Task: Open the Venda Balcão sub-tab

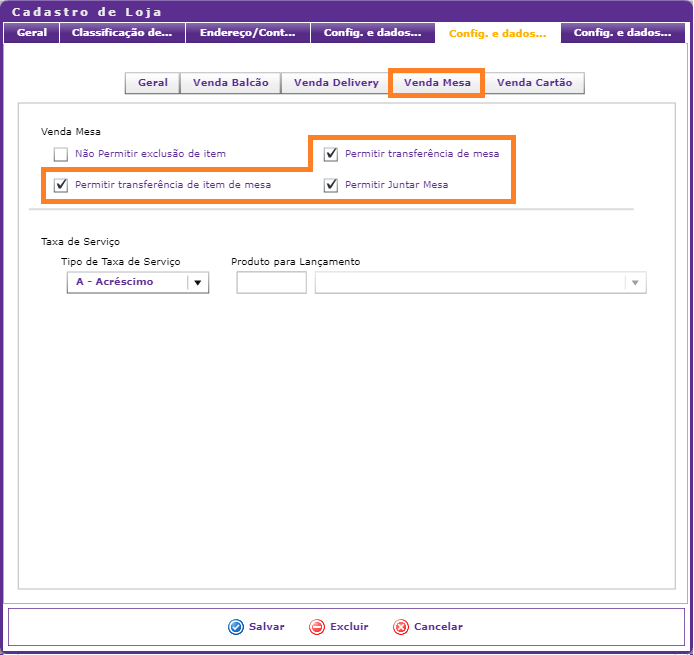Action: [x=231, y=83]
